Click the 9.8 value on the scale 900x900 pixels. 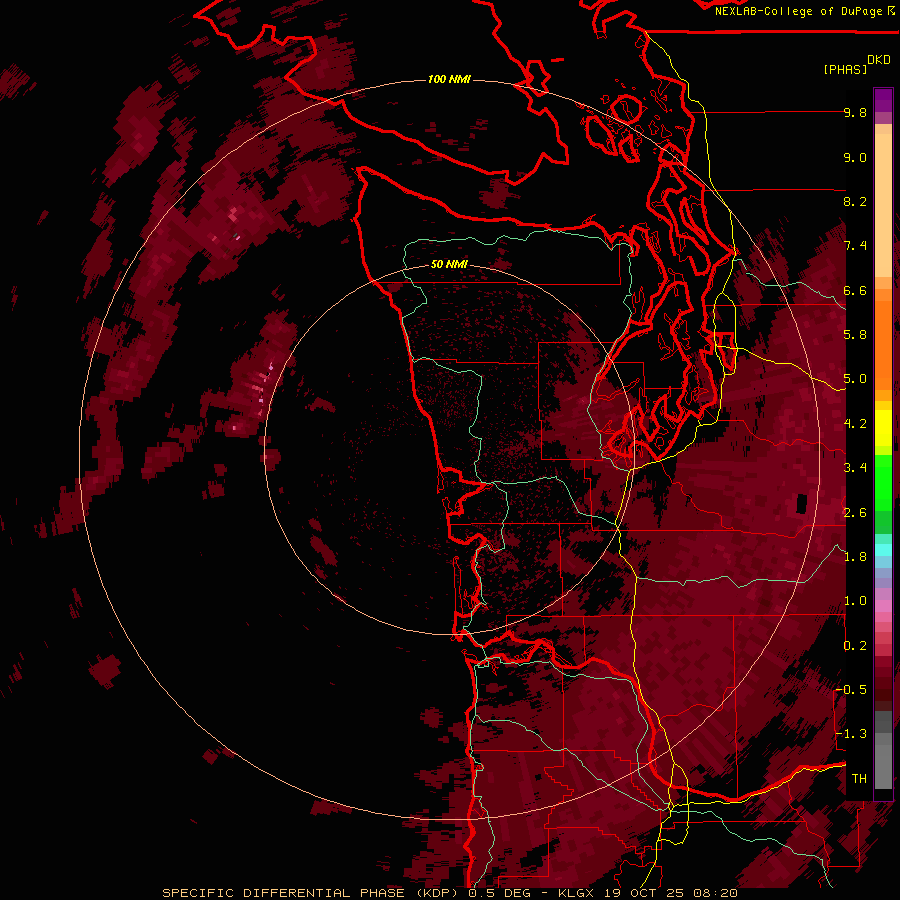click(x=855, y=112)
